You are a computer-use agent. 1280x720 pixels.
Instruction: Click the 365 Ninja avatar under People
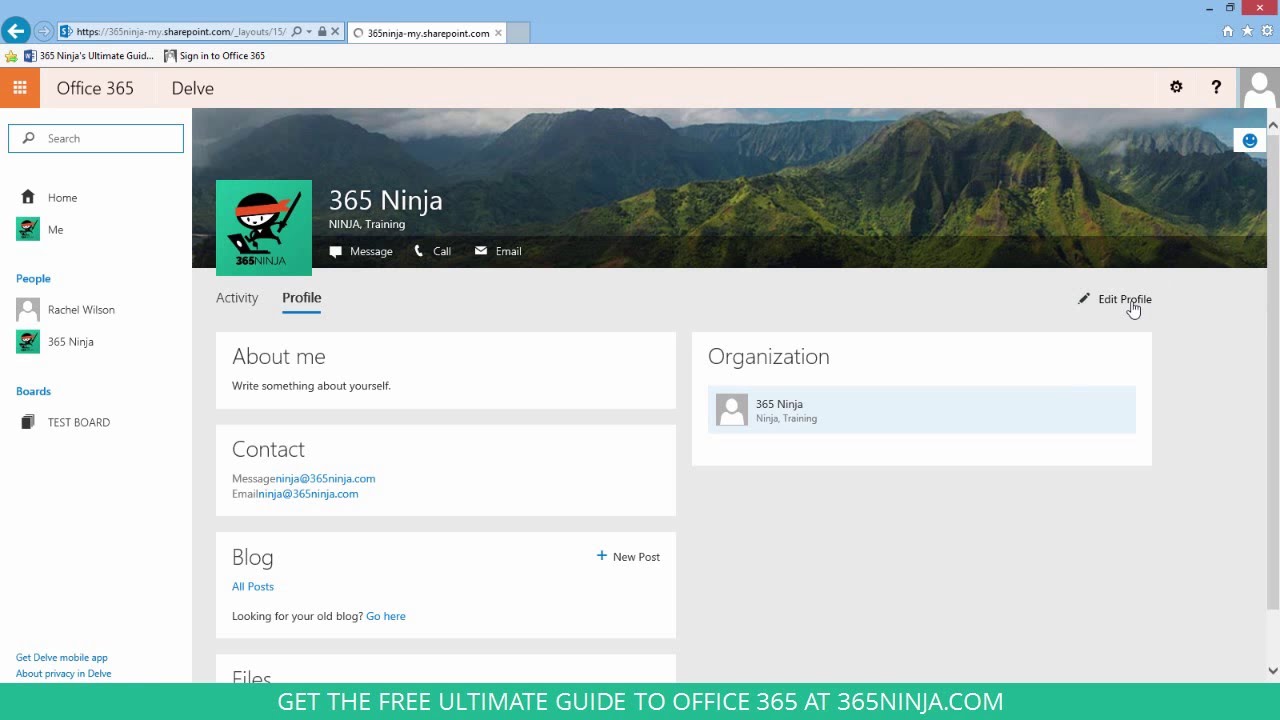click(x=28, y=341)
